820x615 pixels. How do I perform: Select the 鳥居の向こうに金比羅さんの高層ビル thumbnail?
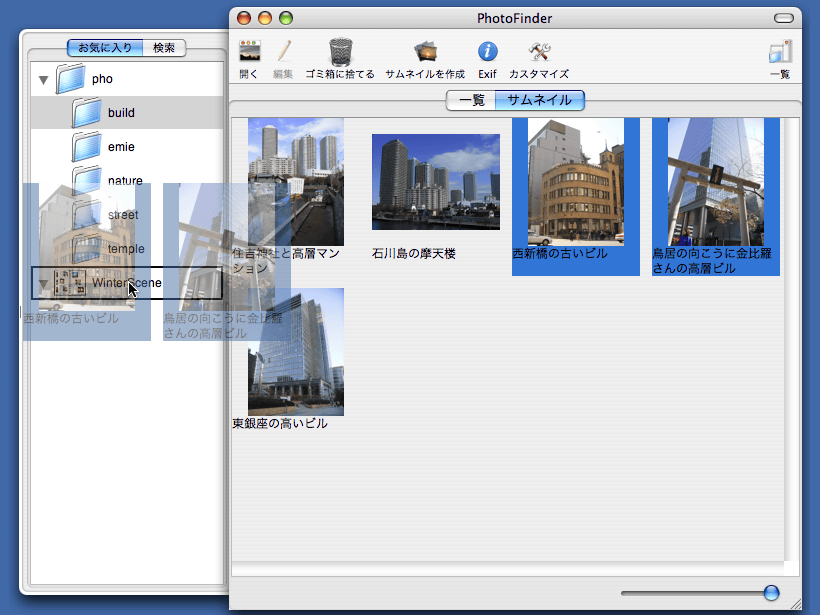click(716, 182)
